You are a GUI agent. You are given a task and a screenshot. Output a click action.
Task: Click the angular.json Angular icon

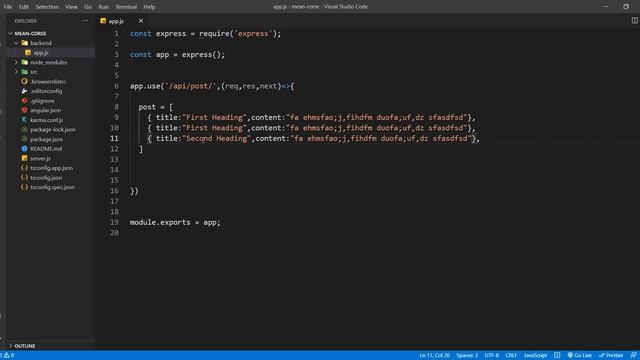(x=24, y=110)
